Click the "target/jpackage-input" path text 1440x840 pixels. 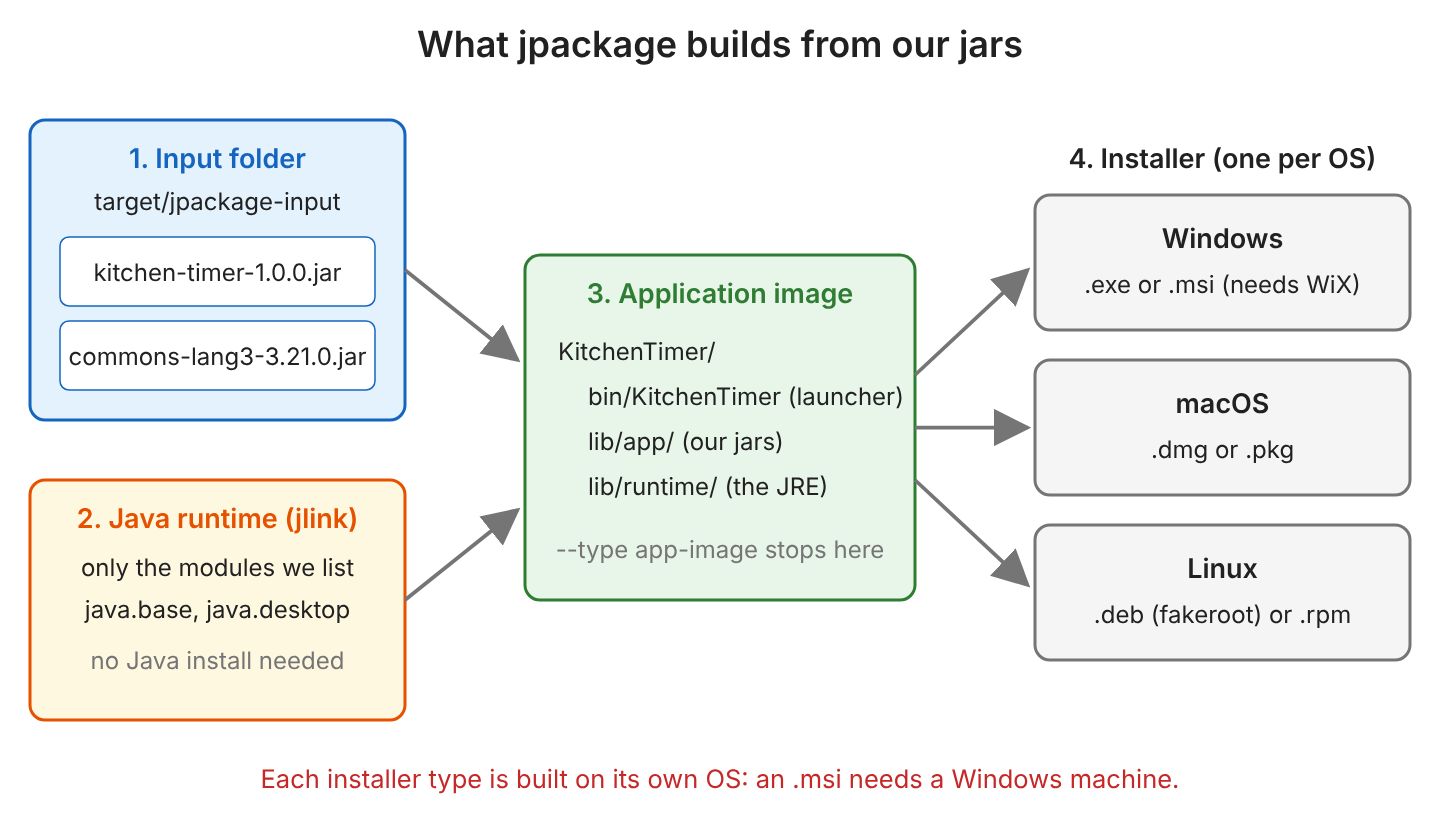217,202
